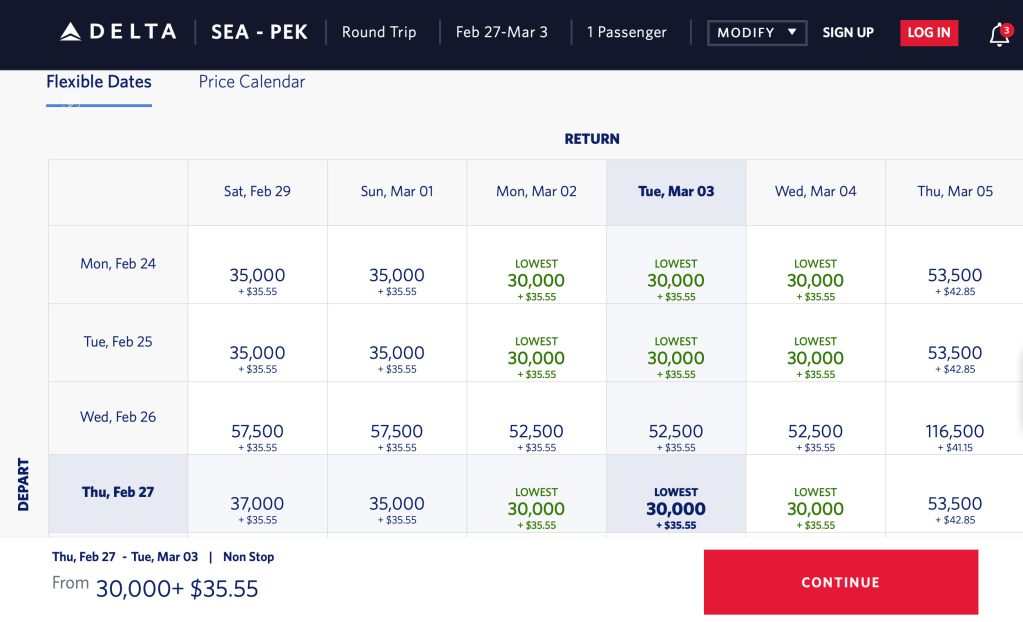Click the Feb 27-Mar 3 dates in header
Screen dimensions: 1023x622
[502, 32]
